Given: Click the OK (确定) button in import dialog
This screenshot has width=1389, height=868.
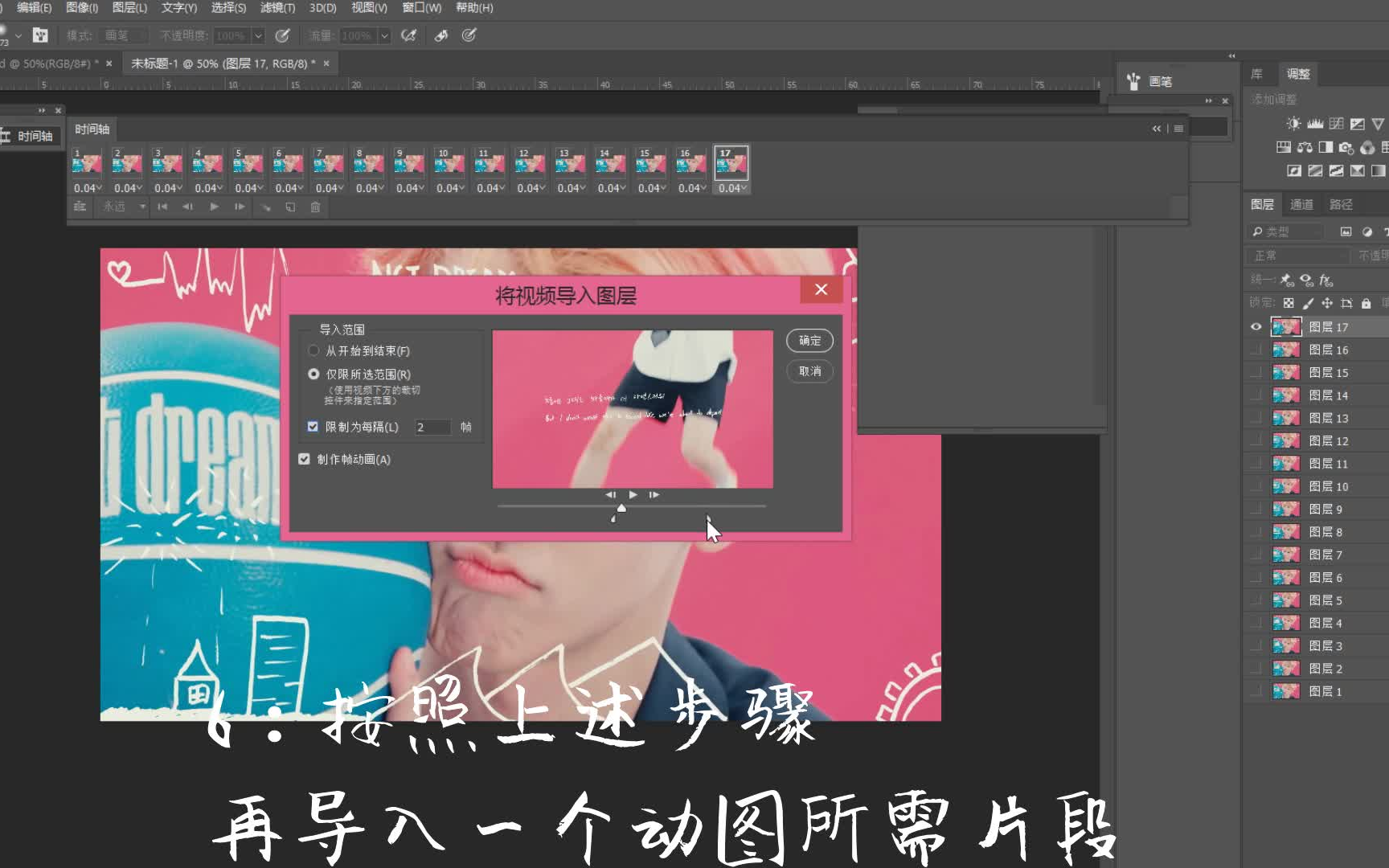Looking at the screenshot, I should tap(809, 341).
